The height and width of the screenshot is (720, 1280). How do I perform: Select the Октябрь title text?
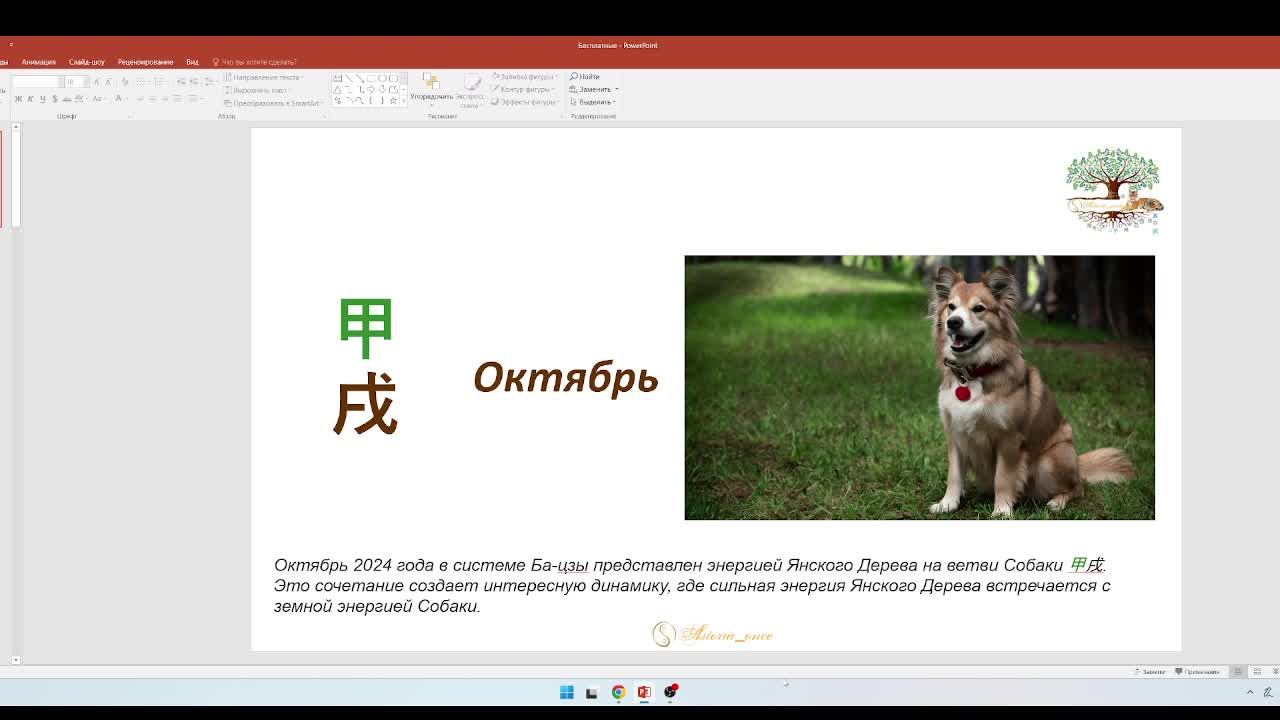click(x=565, y=378)
